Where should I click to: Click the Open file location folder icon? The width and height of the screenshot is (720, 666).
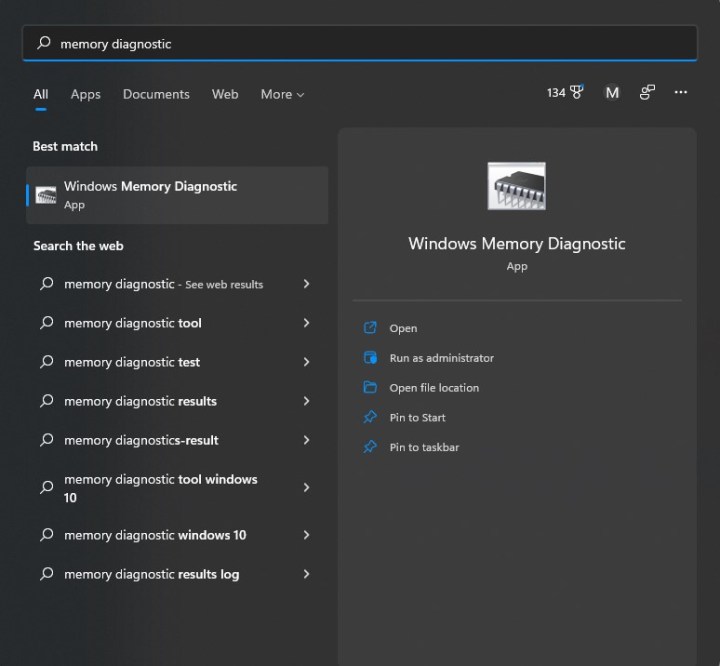click(370, 388)
